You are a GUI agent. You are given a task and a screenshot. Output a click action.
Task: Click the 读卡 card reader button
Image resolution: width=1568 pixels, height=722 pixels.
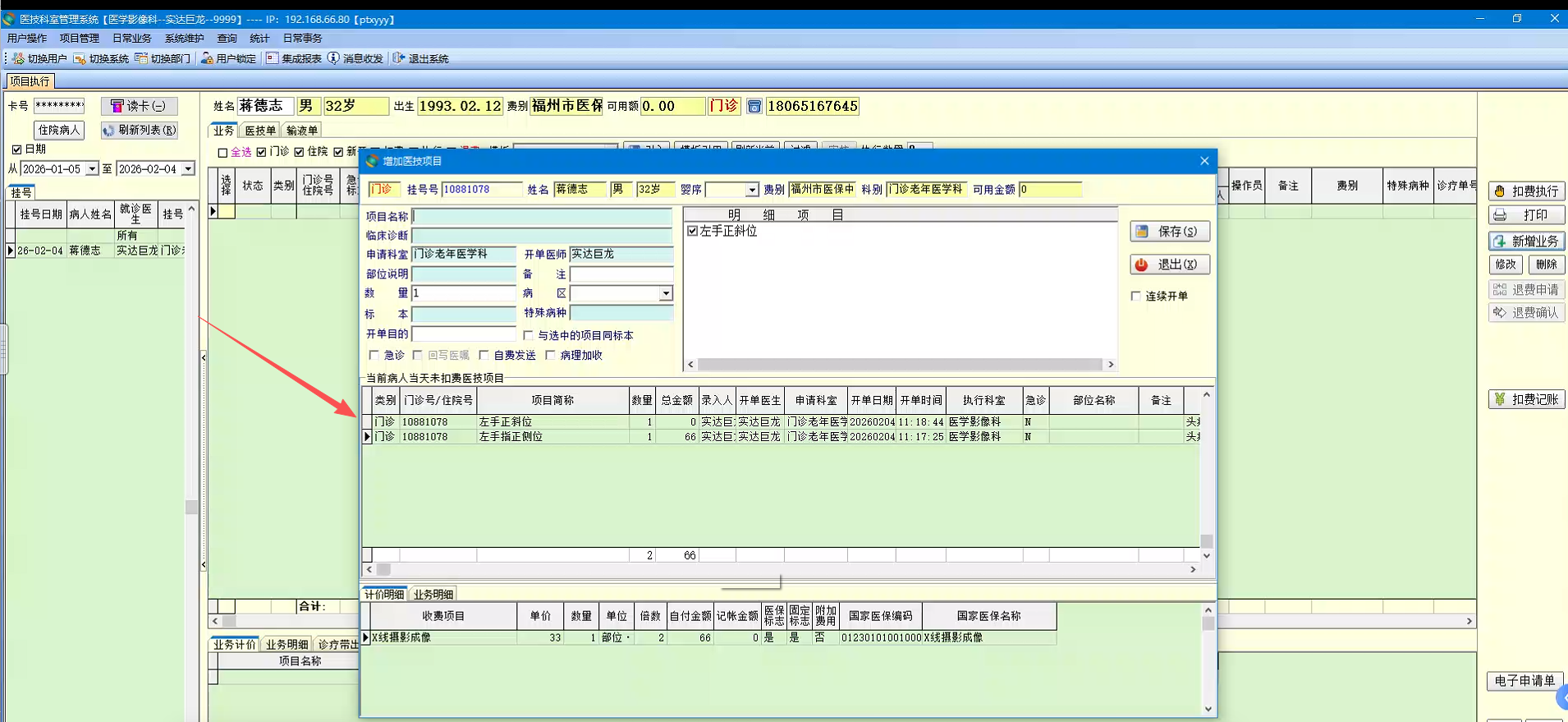pos(139,106)
